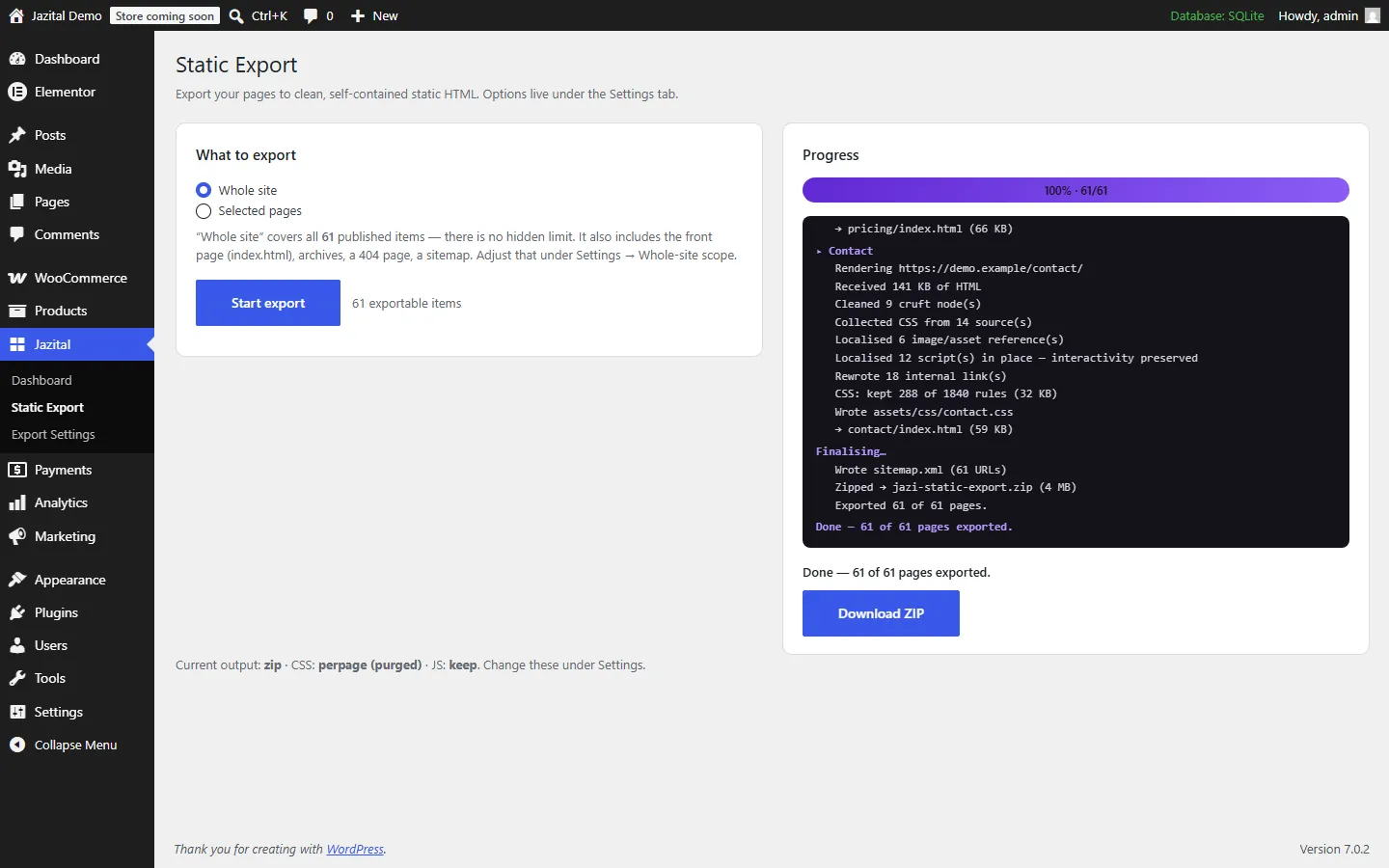Image resolution: width=1389 pixels, height=868 pixels.
Task: Click the Jazital Demo home icon
Action: 16,15
